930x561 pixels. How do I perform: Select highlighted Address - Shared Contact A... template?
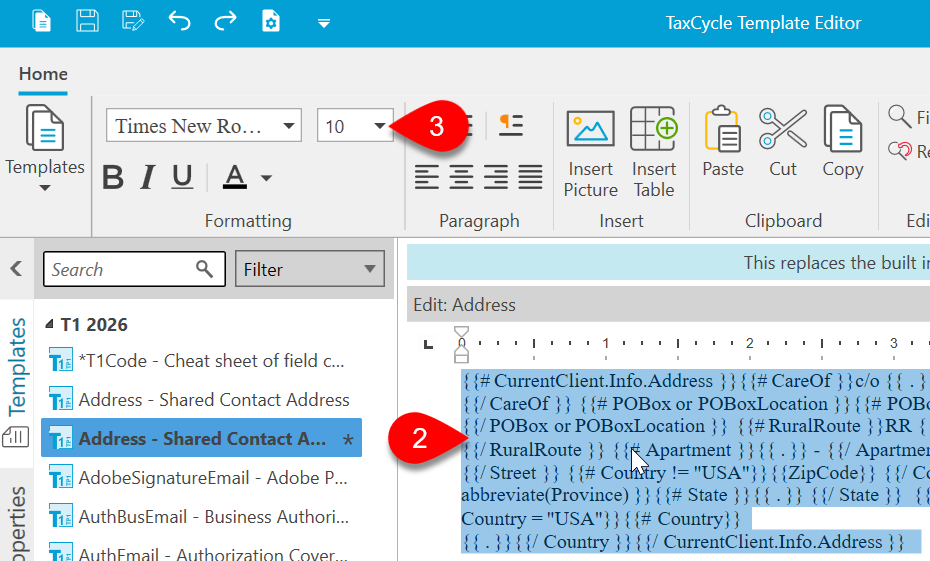tap(202, 438)
